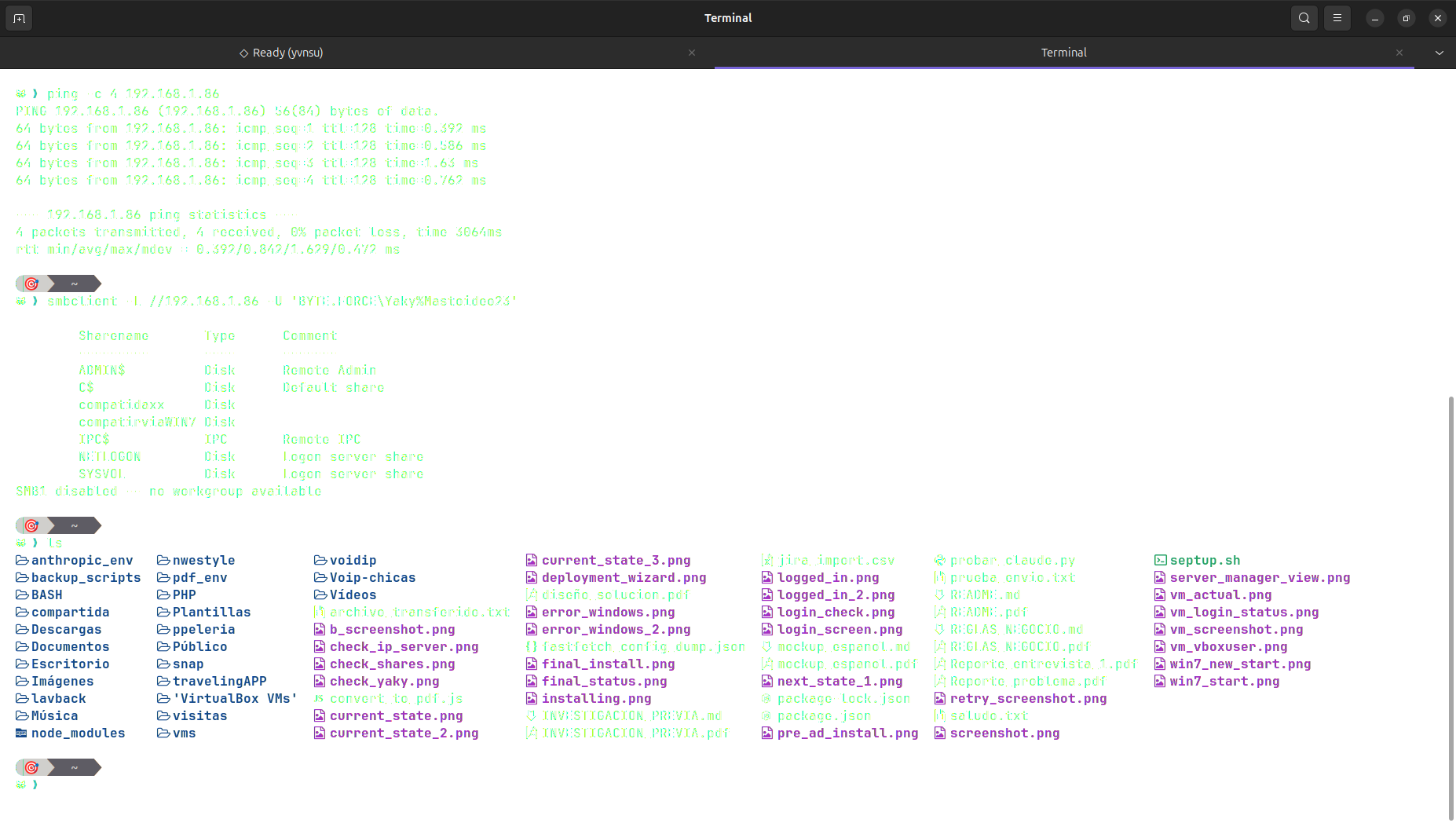Click the vm_actual.png file name

(1221, 594)
